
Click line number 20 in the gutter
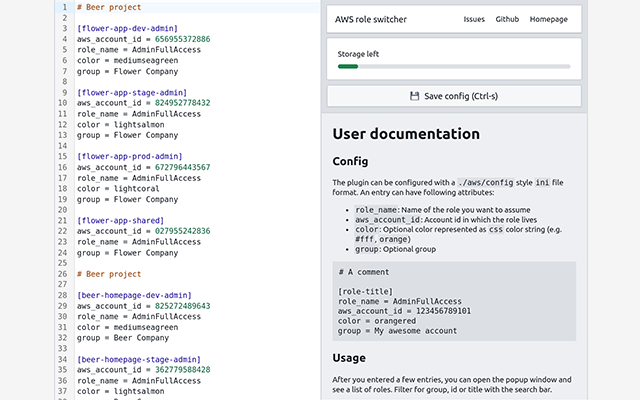[62, 210]
